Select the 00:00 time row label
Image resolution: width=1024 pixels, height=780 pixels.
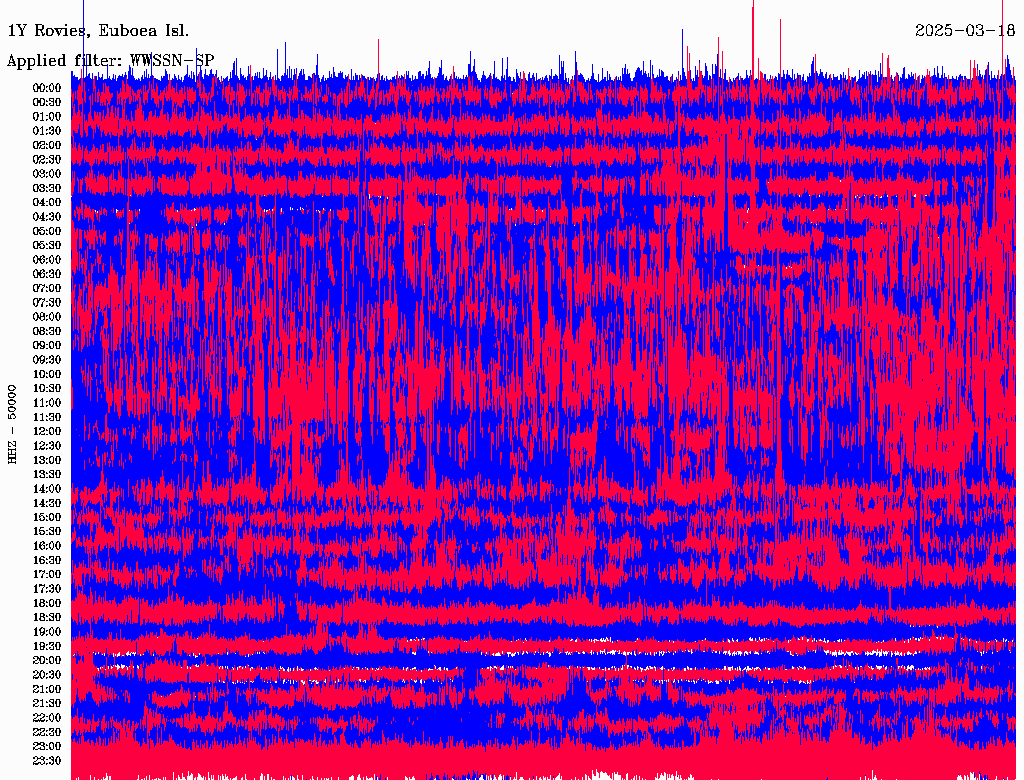click(x=47, y=88)
